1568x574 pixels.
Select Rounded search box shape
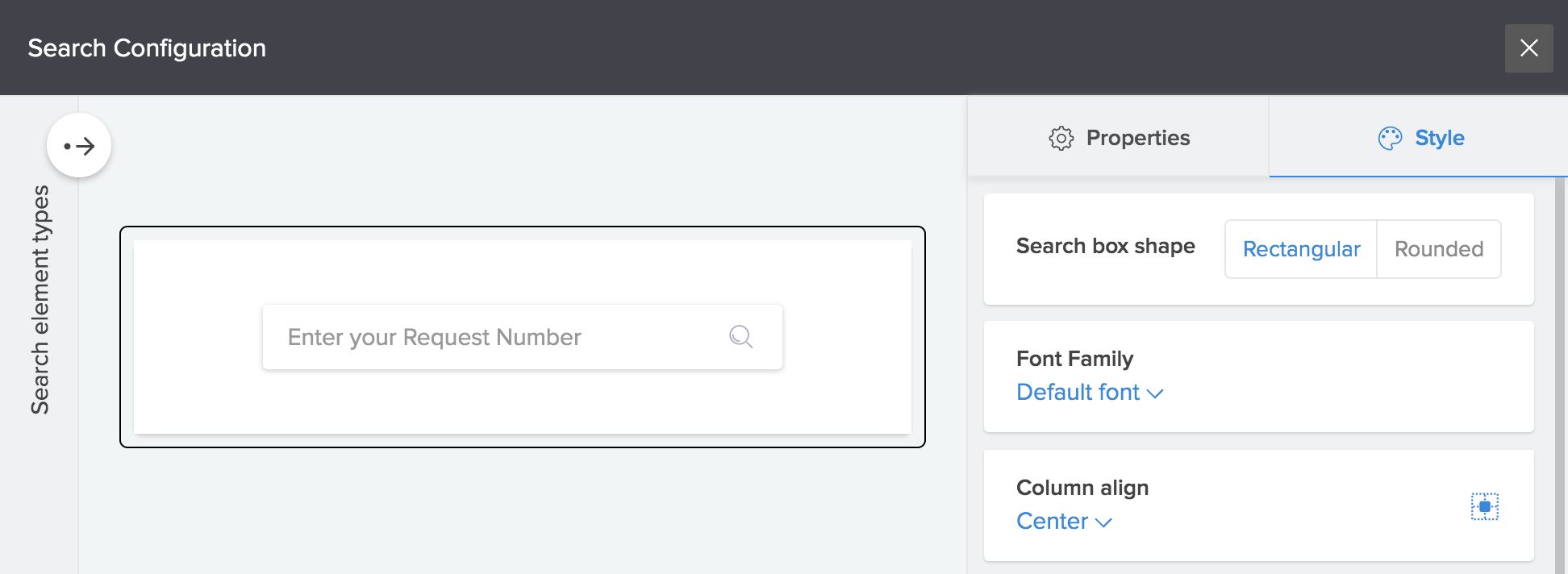click(1439, 249)
